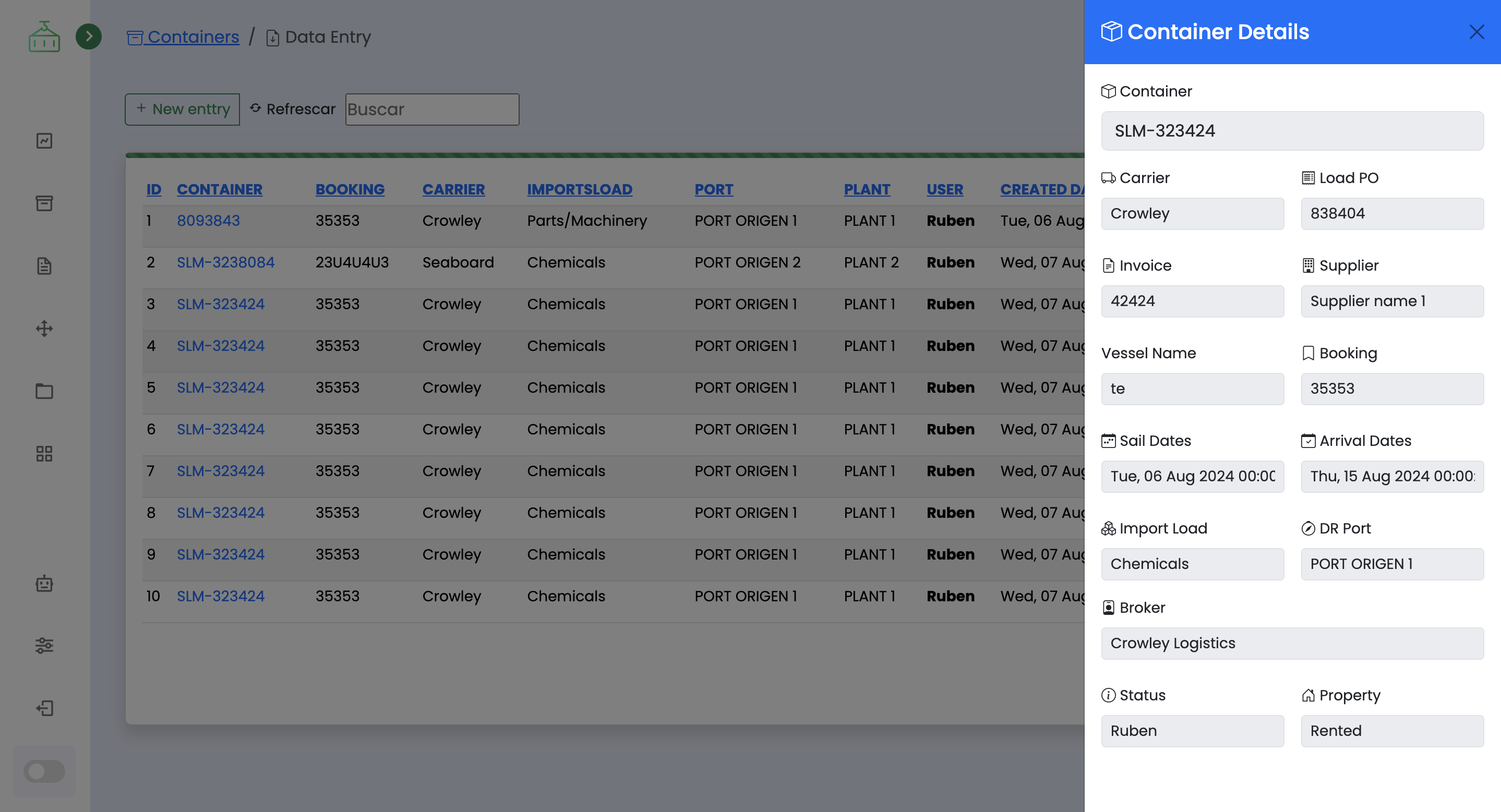Screen dimensions: 1501x812
Task: Open the sliders settings sidebar icon
Action: (x=44, y=646)
